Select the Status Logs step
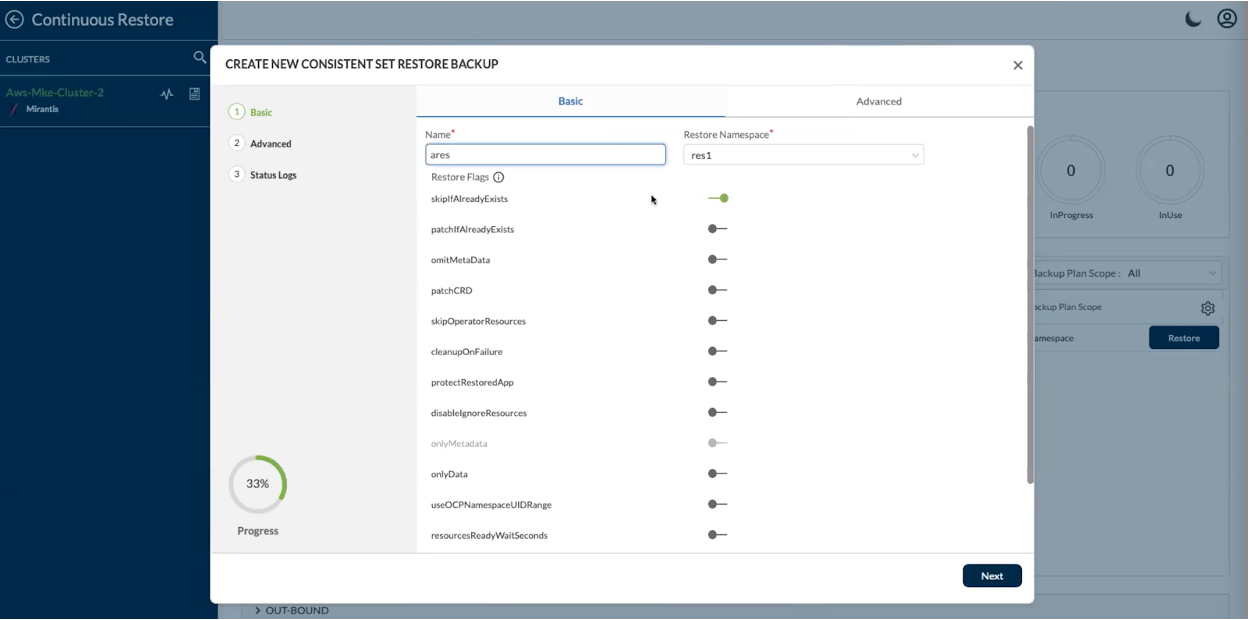 pyautogui.click(x=273, y=175)
